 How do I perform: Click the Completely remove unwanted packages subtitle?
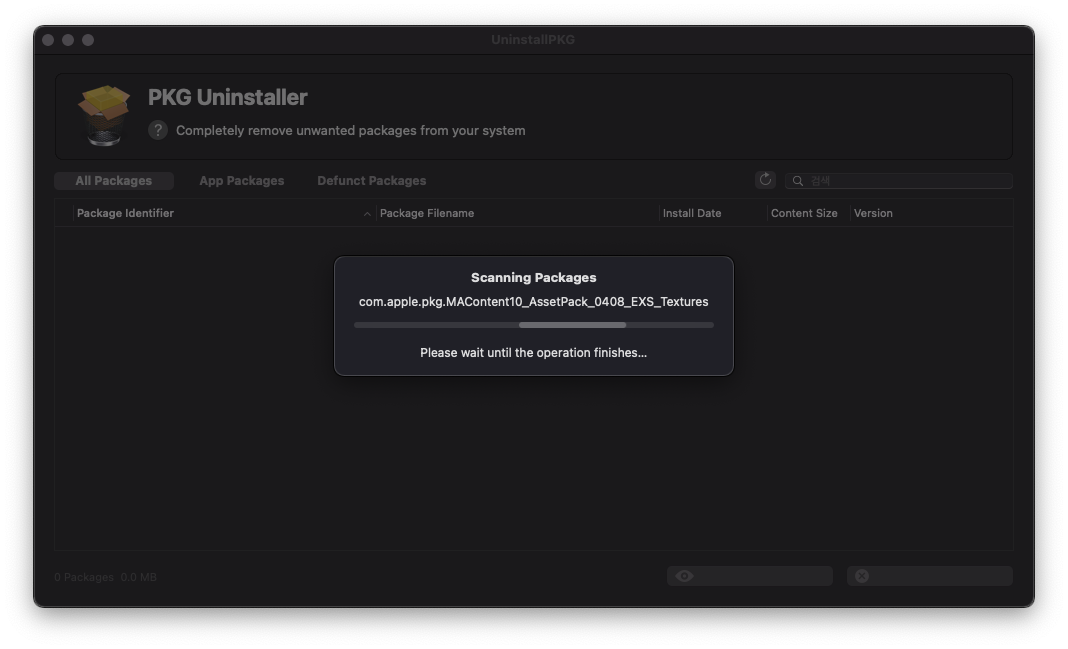click(351, 130)
